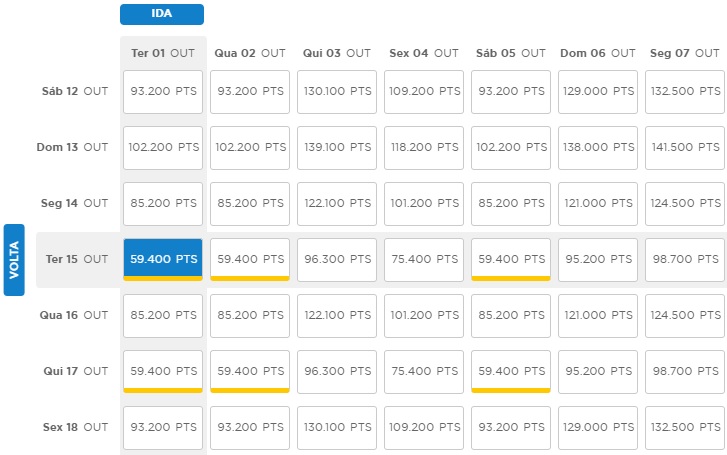Select 122.100 PTS for Qui 03 and Qua 16

click(x=337, y=315)
